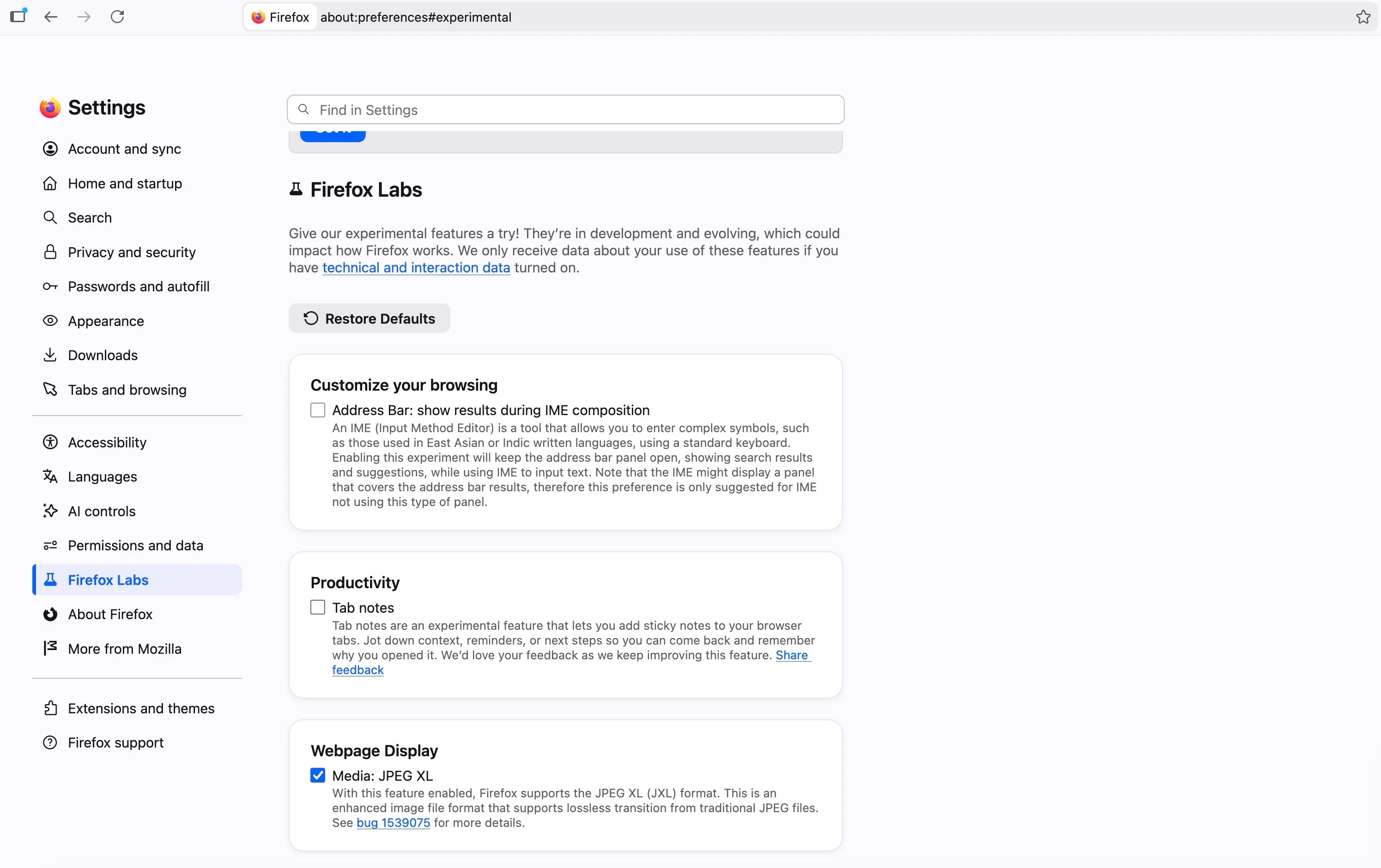Viewport: 1381px width, 868px height.
Task: Switch to Tabs and browsing settings
Action: [x=137, y=390]
